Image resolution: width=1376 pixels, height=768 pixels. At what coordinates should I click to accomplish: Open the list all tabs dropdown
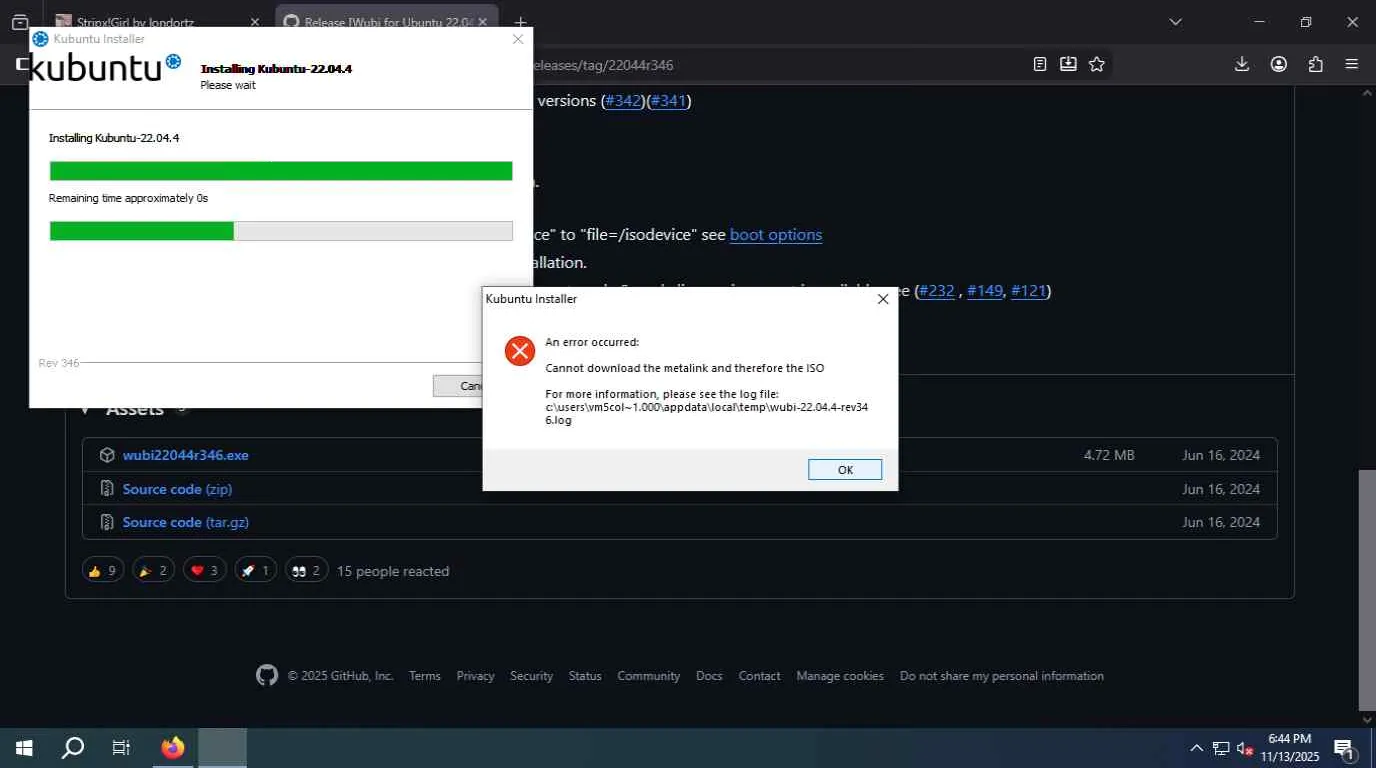[x=1176, y=22]
